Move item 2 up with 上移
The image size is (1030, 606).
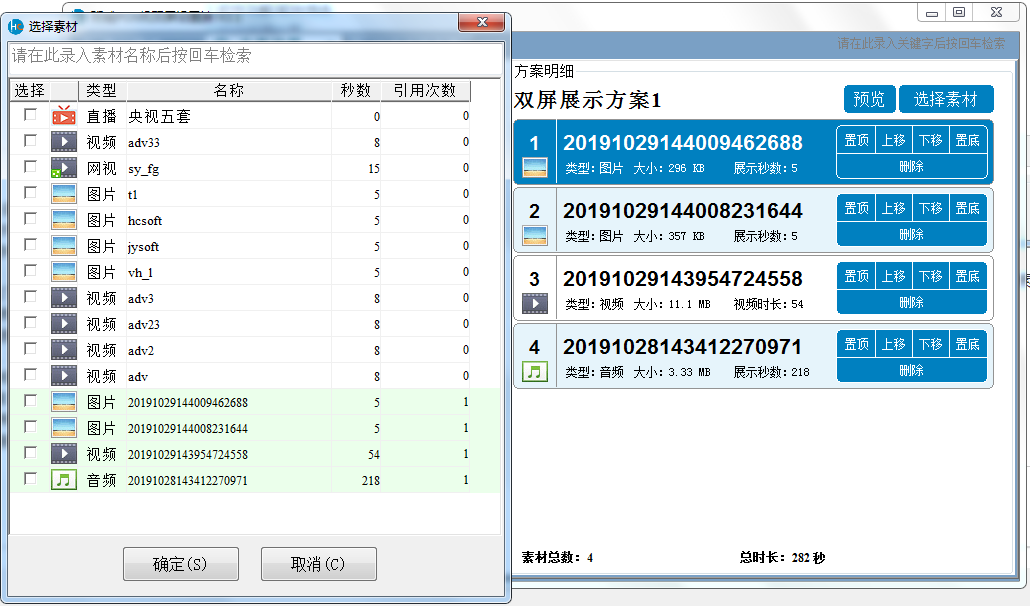(893, 208)
